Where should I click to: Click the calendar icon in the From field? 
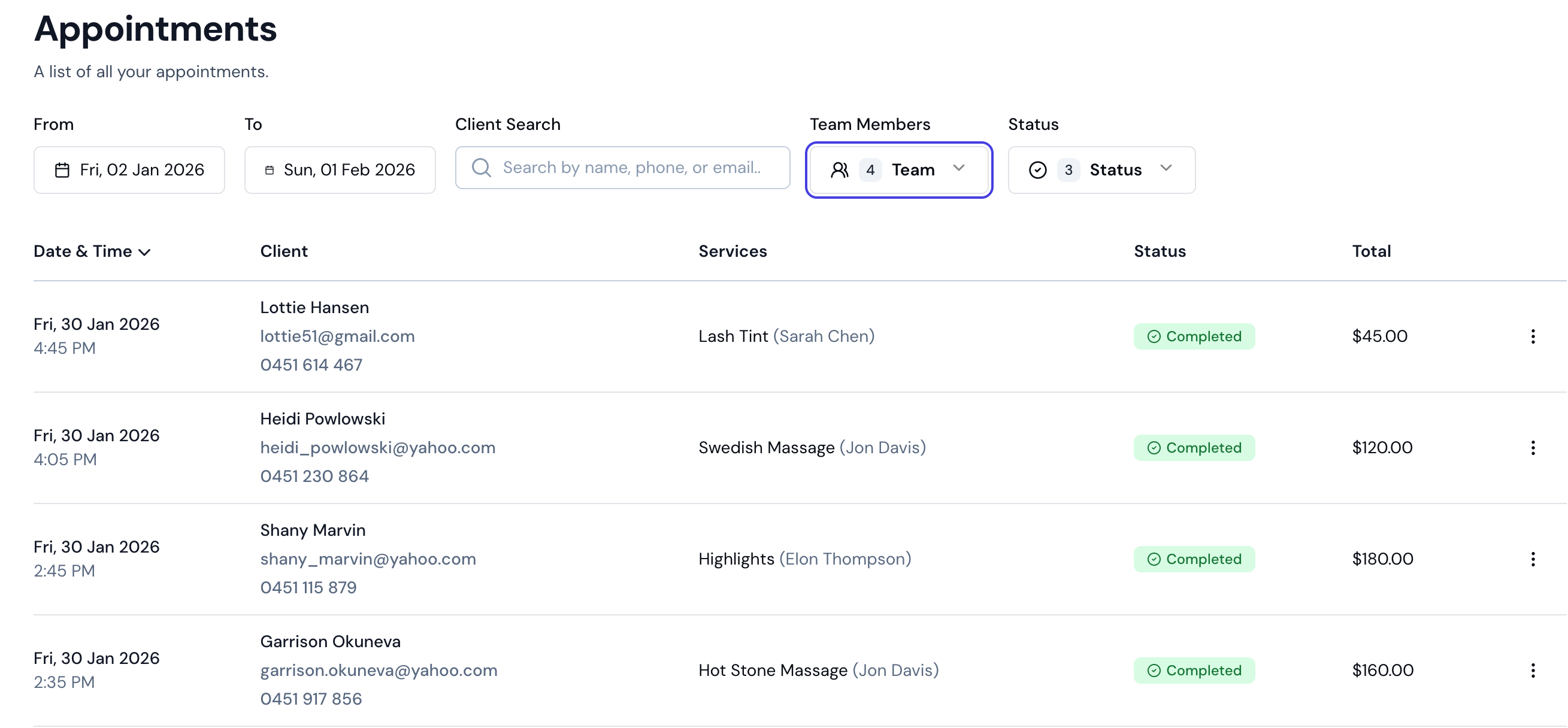pos(63,170)
